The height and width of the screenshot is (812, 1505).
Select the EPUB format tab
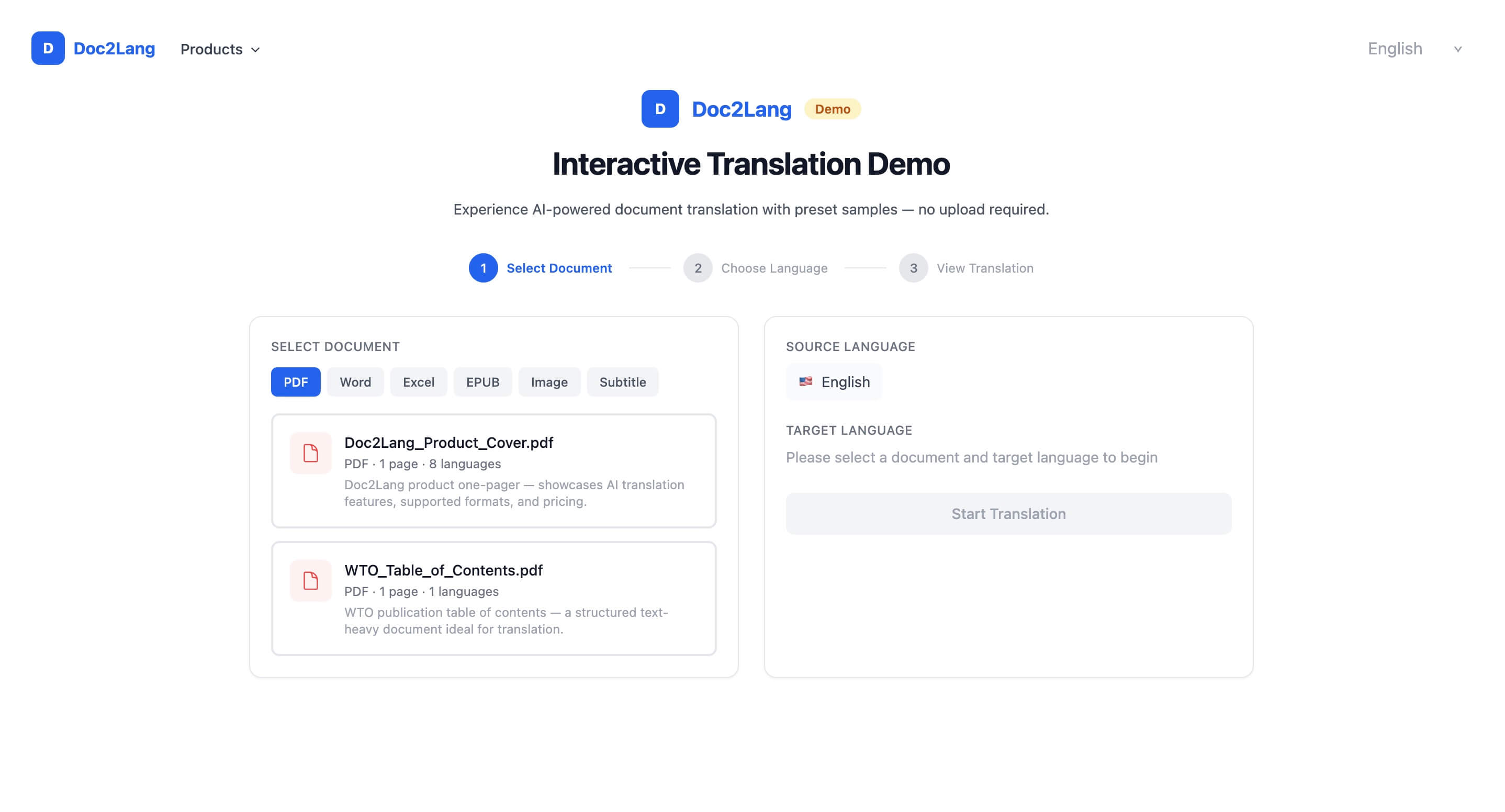coord(482,382)
